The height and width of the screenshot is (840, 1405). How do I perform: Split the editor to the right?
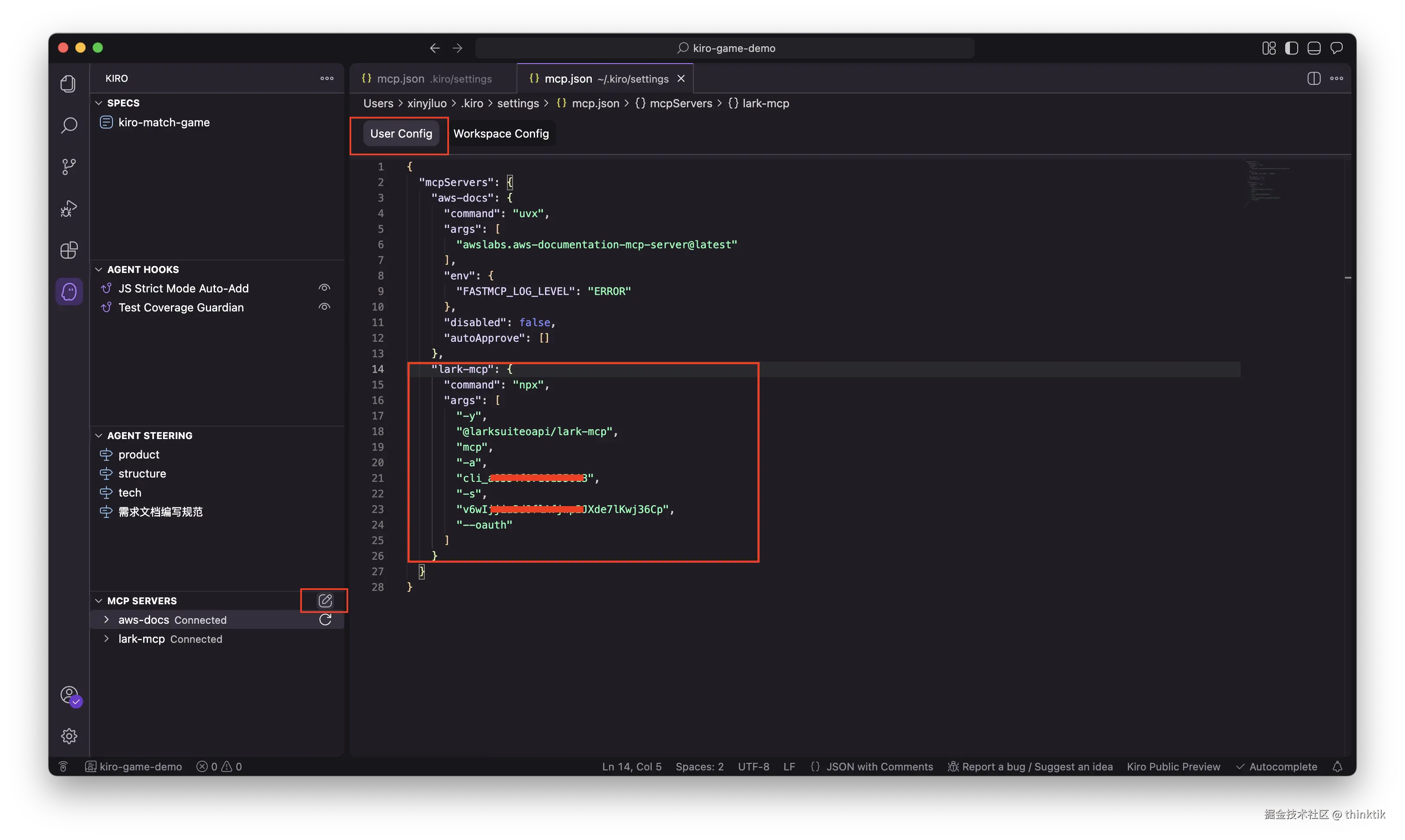(x=1314, y=79)
